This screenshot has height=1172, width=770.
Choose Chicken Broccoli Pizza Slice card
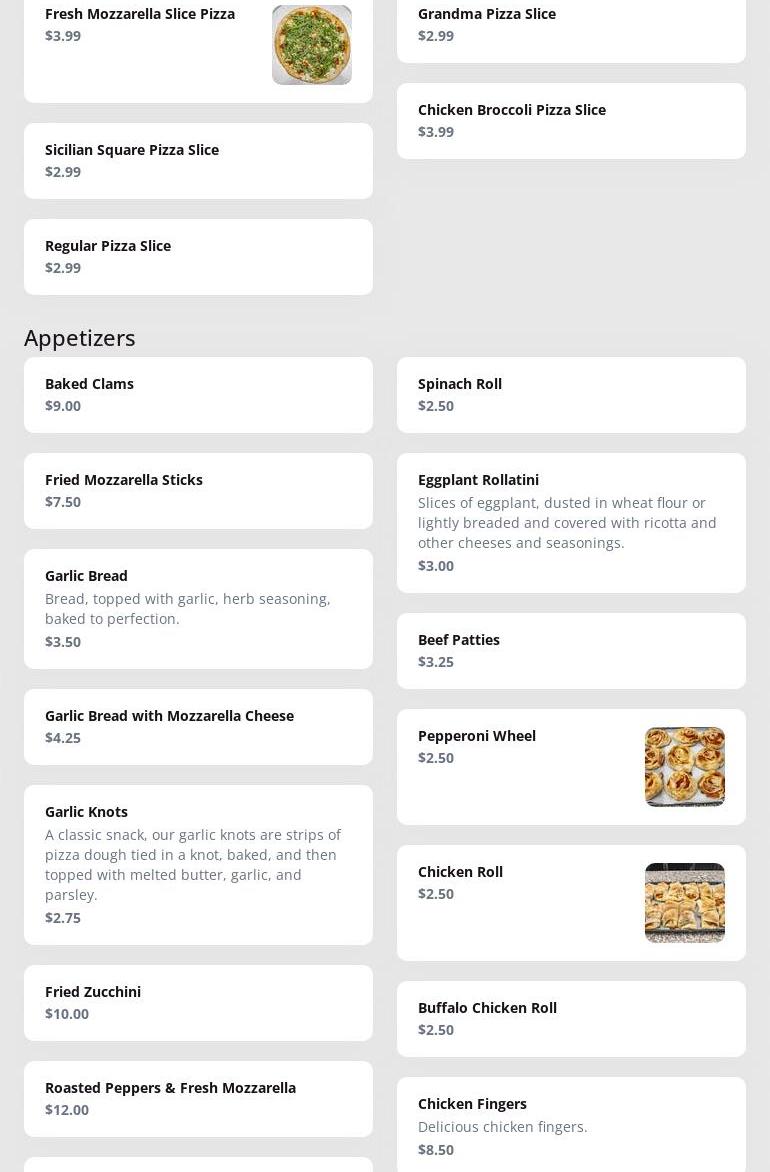(x=570, y=121)
